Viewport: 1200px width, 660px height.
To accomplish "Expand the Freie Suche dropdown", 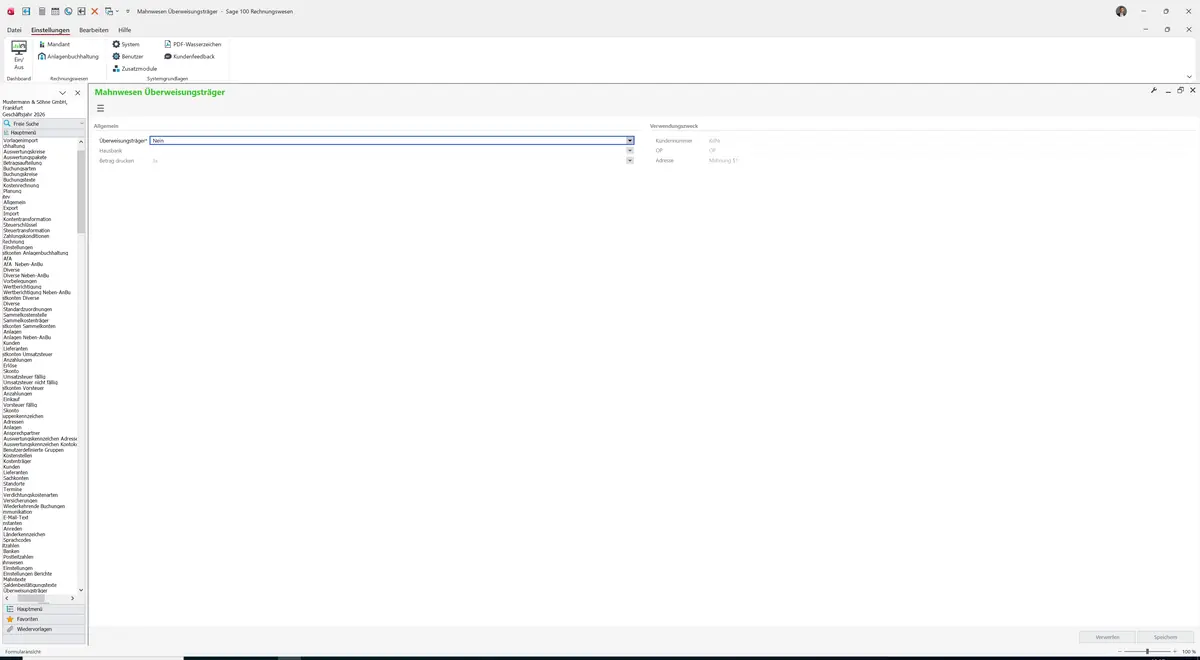I will click(x=82, y=123).
